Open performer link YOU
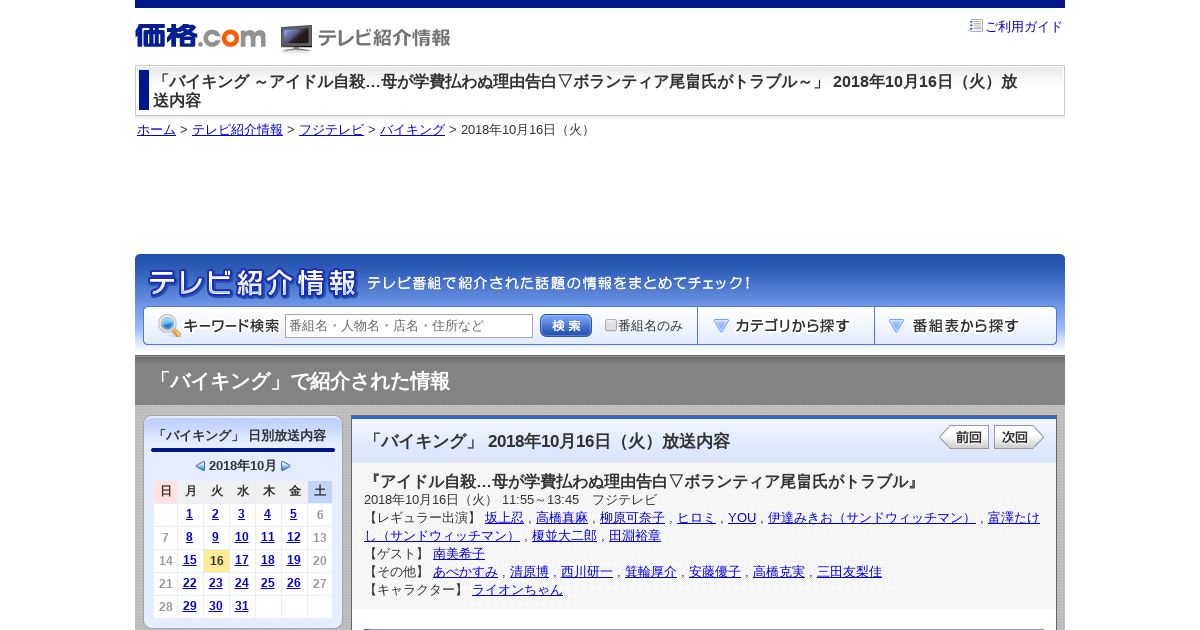This screenshot has height=630, width=1200. coord(742,518)
